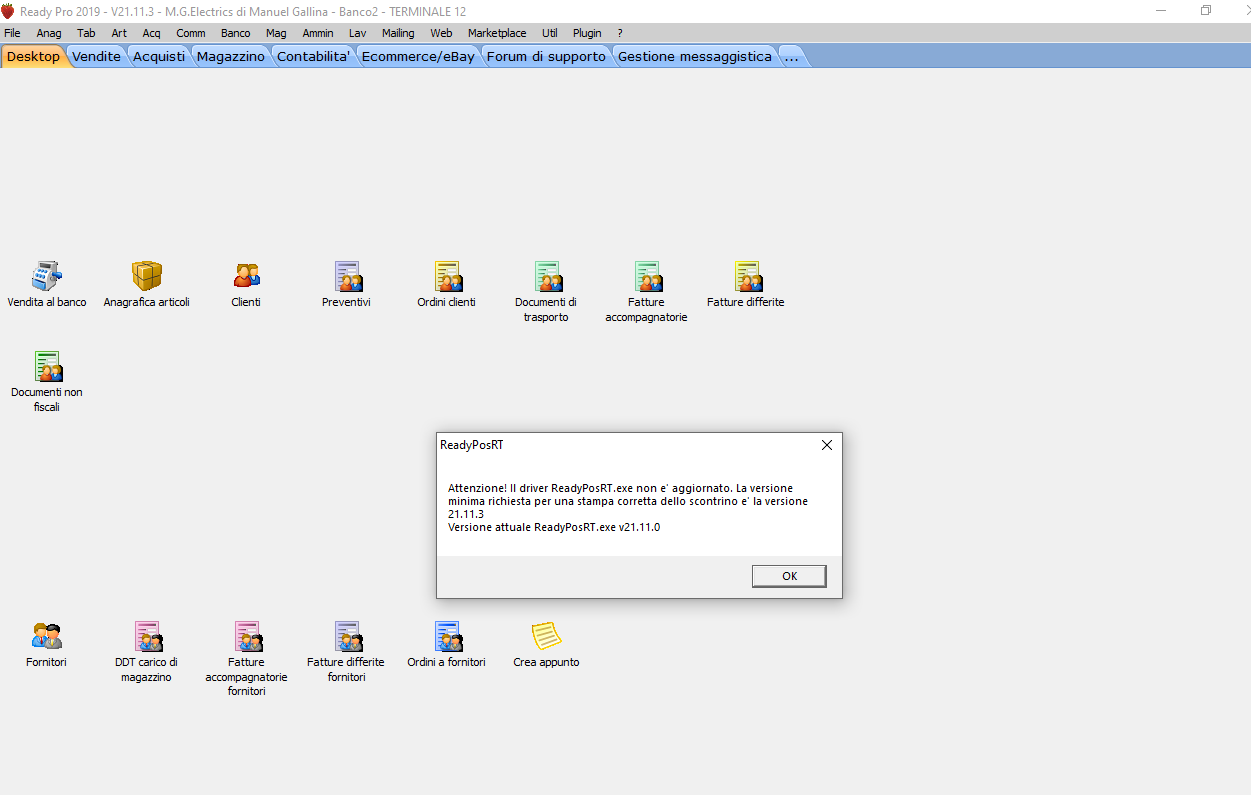The image size is (1251, 795).
Task: Open the Fatture differite icon in first row
Action: pos(747,276)
